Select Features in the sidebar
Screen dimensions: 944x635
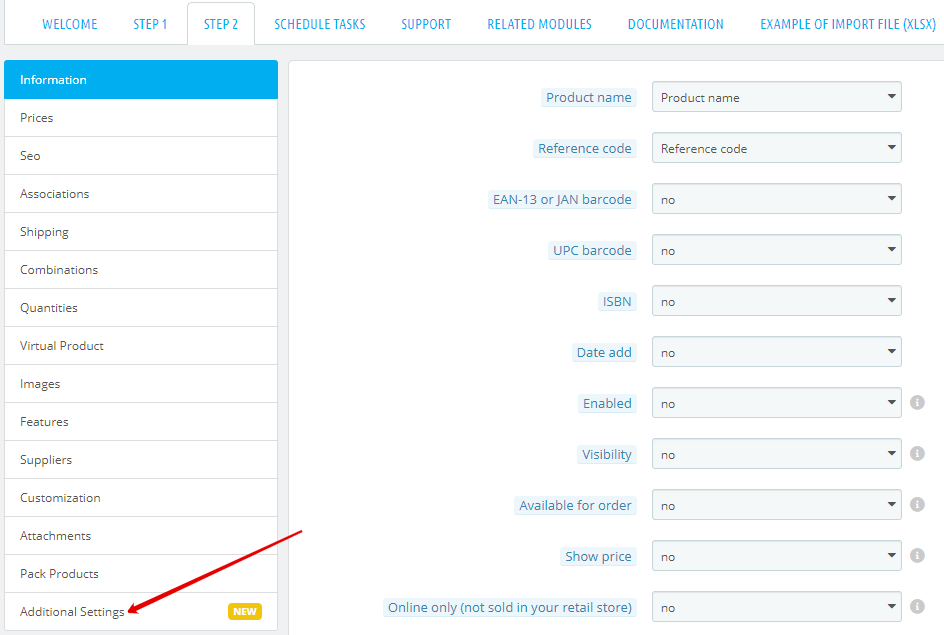click(x=141, y=421)
